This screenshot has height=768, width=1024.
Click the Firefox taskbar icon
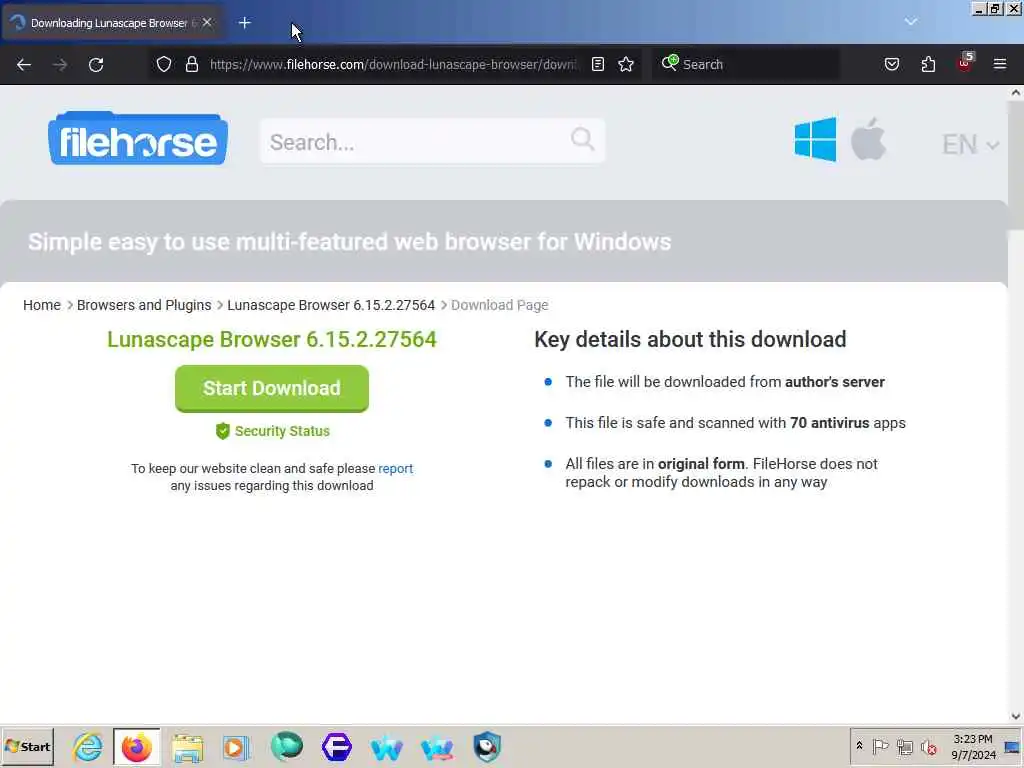pyautogui.click(x=136, y=747)
